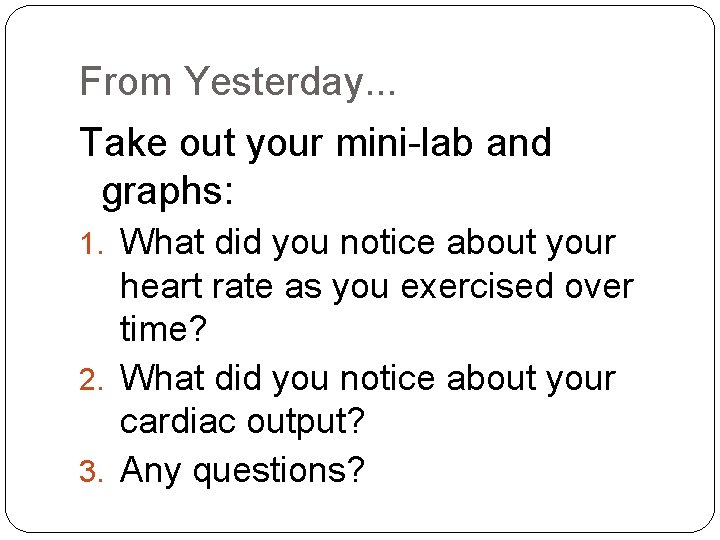Click the first "What did you notice about your" line
720x540 pixels.
coord(368,243)
